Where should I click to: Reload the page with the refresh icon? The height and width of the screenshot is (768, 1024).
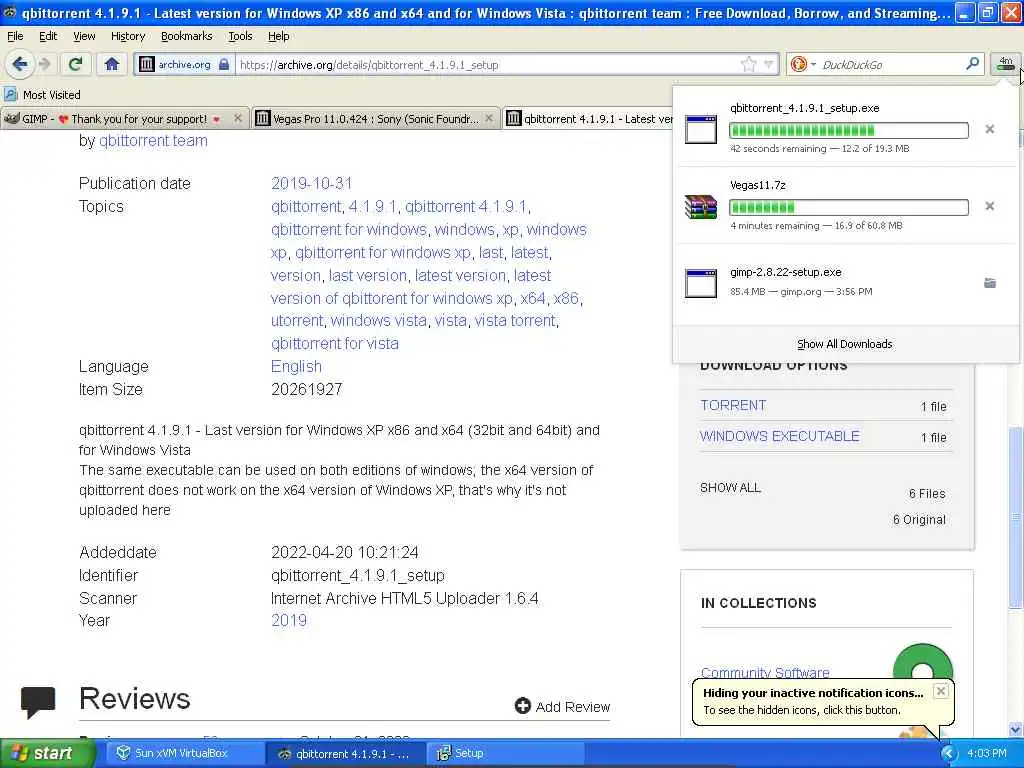tap(75, 64)
